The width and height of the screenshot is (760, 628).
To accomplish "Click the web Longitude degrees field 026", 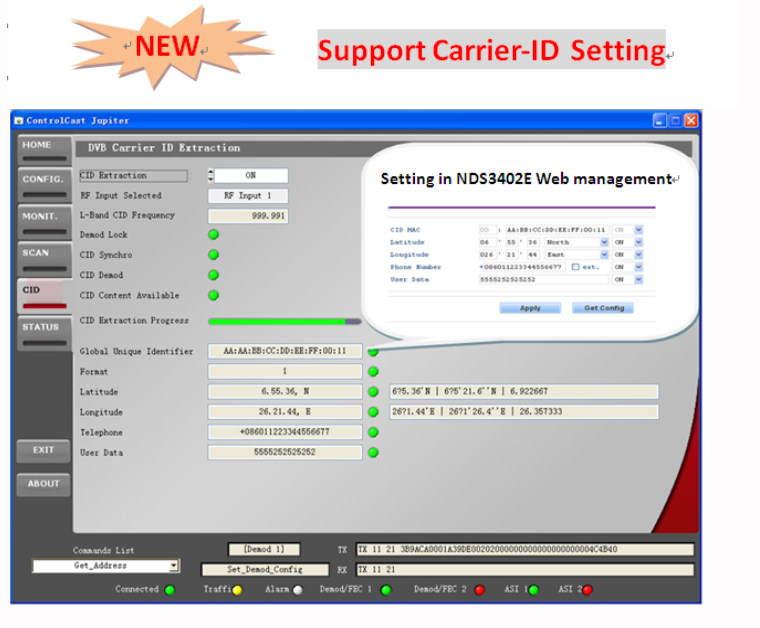I will [x=488, y=254].
